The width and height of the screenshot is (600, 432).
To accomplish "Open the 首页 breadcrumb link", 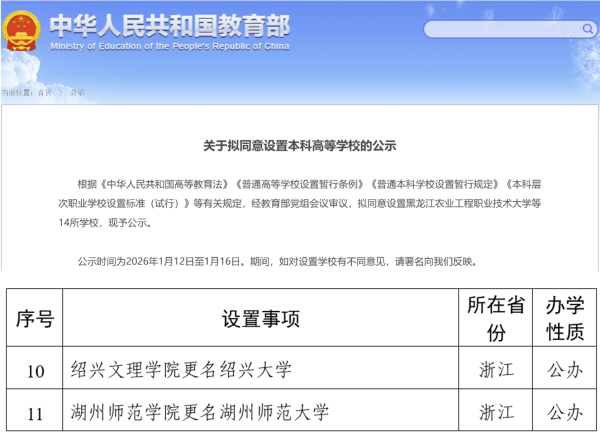I will [x=44, y=92].
